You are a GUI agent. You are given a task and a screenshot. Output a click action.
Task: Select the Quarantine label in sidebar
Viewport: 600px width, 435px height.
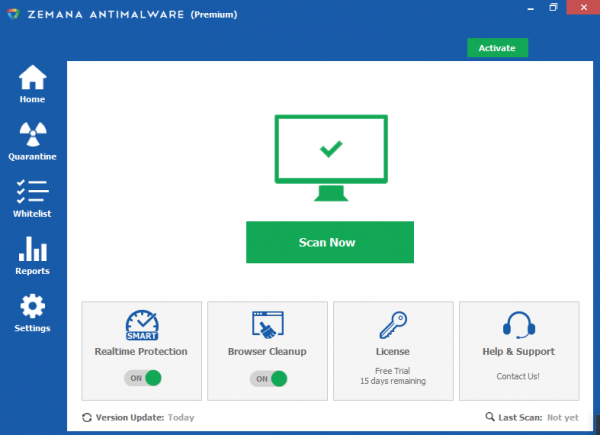(x=33, y=157)
